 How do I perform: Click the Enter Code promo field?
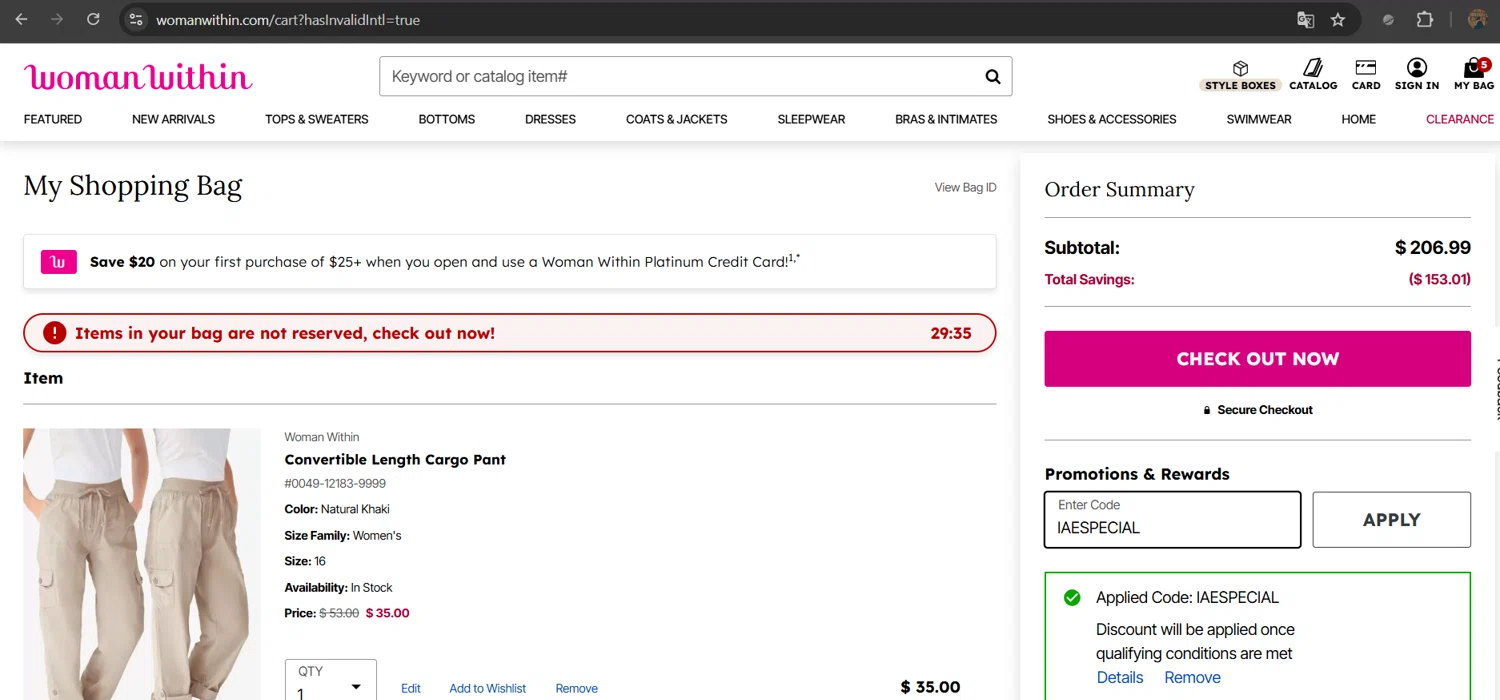[x=1172, y=520]
